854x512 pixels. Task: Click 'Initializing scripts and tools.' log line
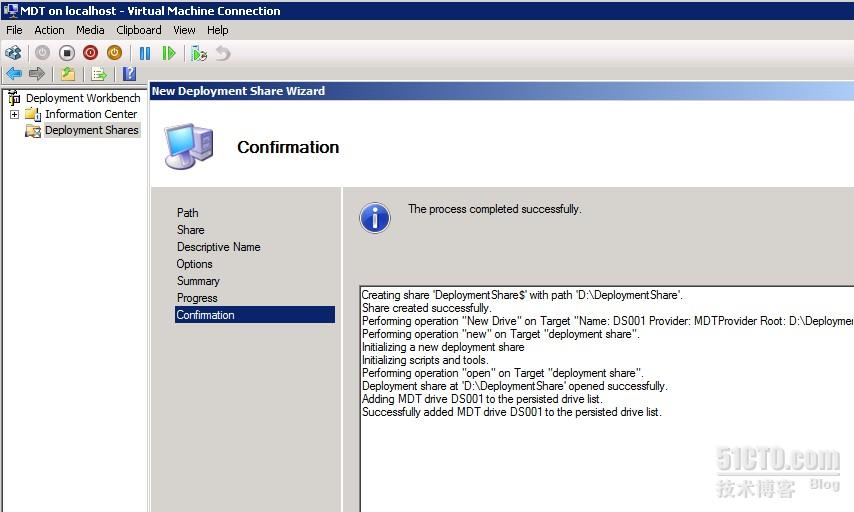pyautogui.click(x=425, y=360)
